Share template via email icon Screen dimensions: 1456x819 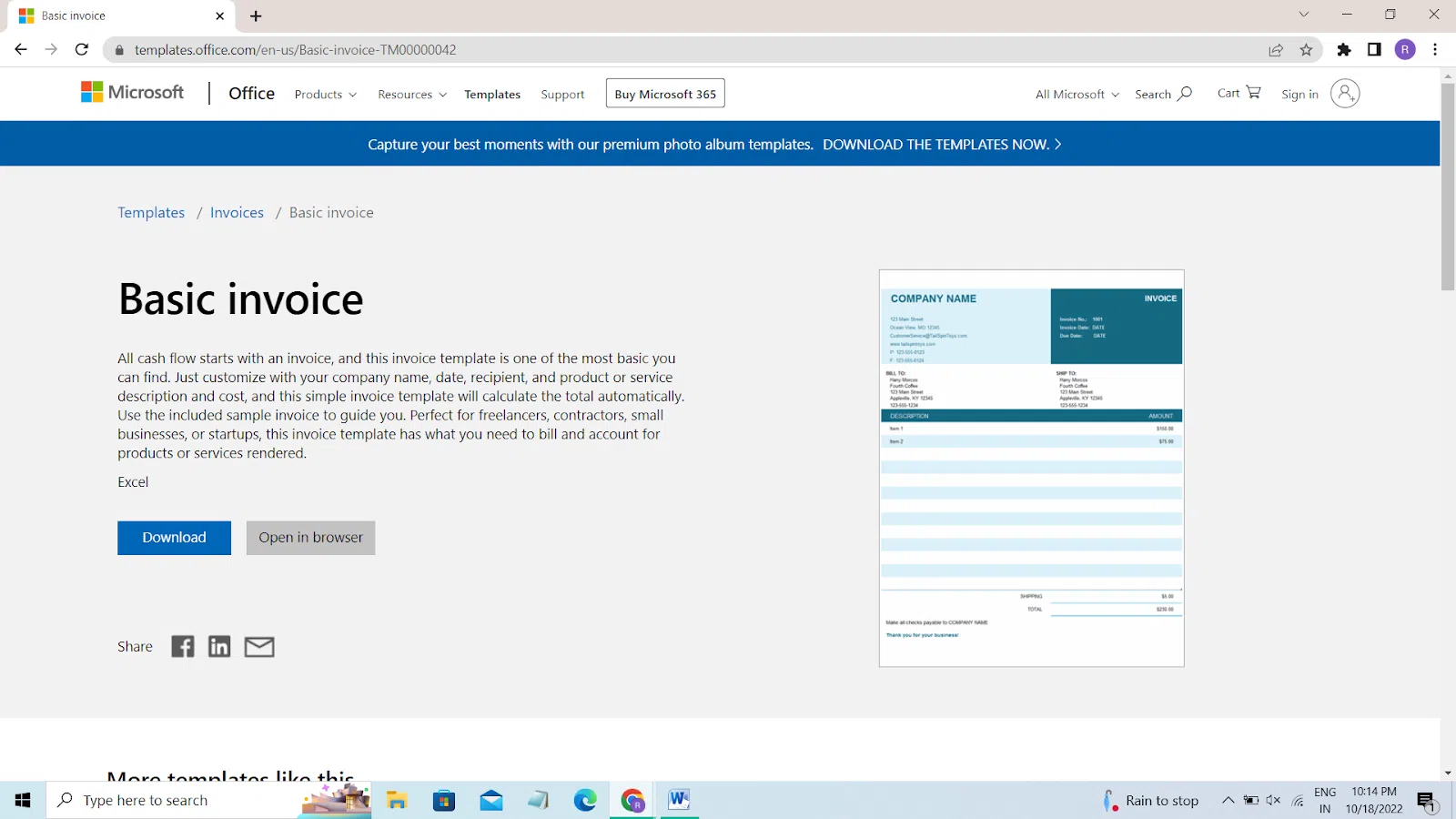pos(259,647)
